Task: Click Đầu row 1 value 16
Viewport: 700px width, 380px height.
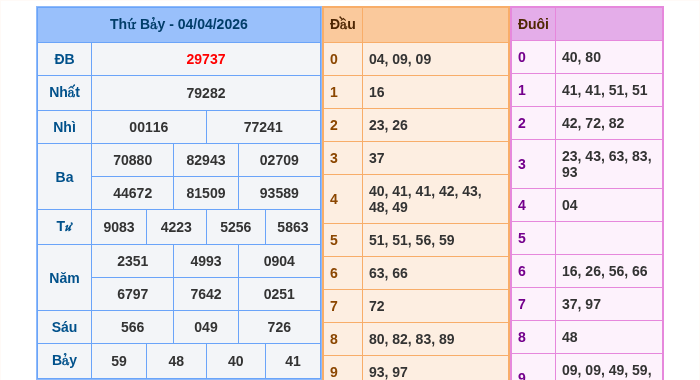Action: (x=376, y=92)
